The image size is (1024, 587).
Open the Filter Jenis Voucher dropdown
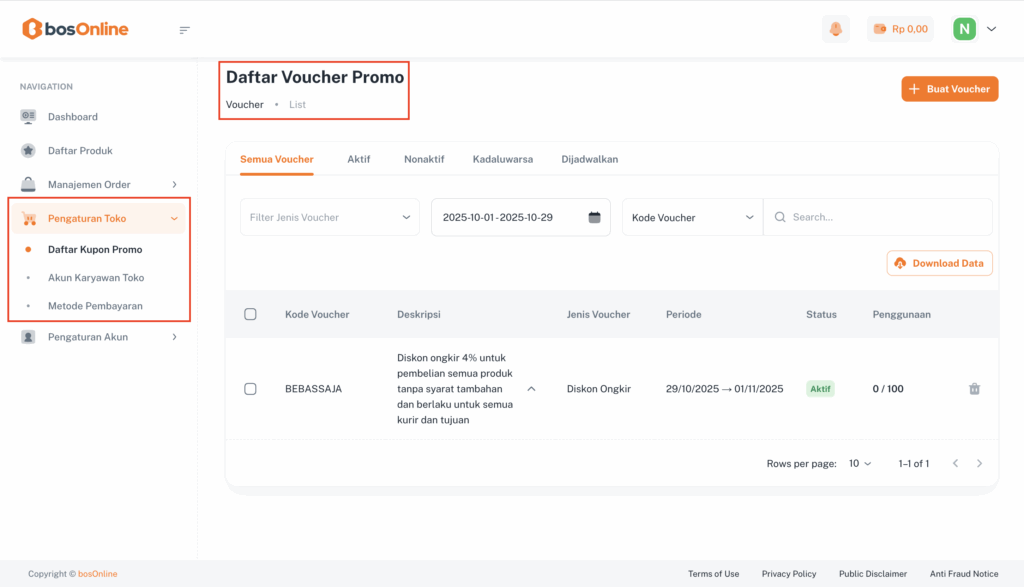[x=329, y=217]
